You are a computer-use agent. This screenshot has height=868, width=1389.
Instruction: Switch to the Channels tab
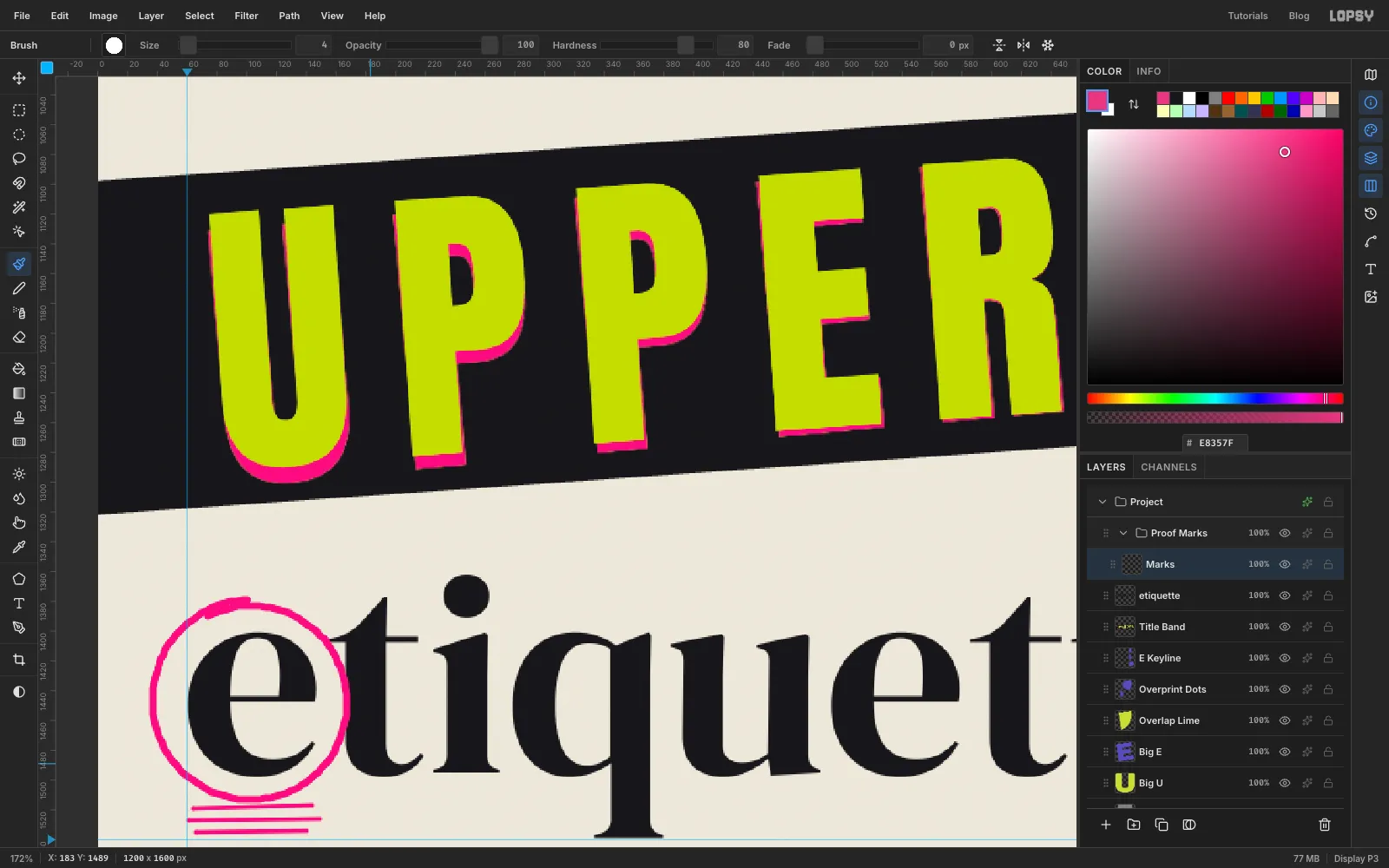(1168, 467)
